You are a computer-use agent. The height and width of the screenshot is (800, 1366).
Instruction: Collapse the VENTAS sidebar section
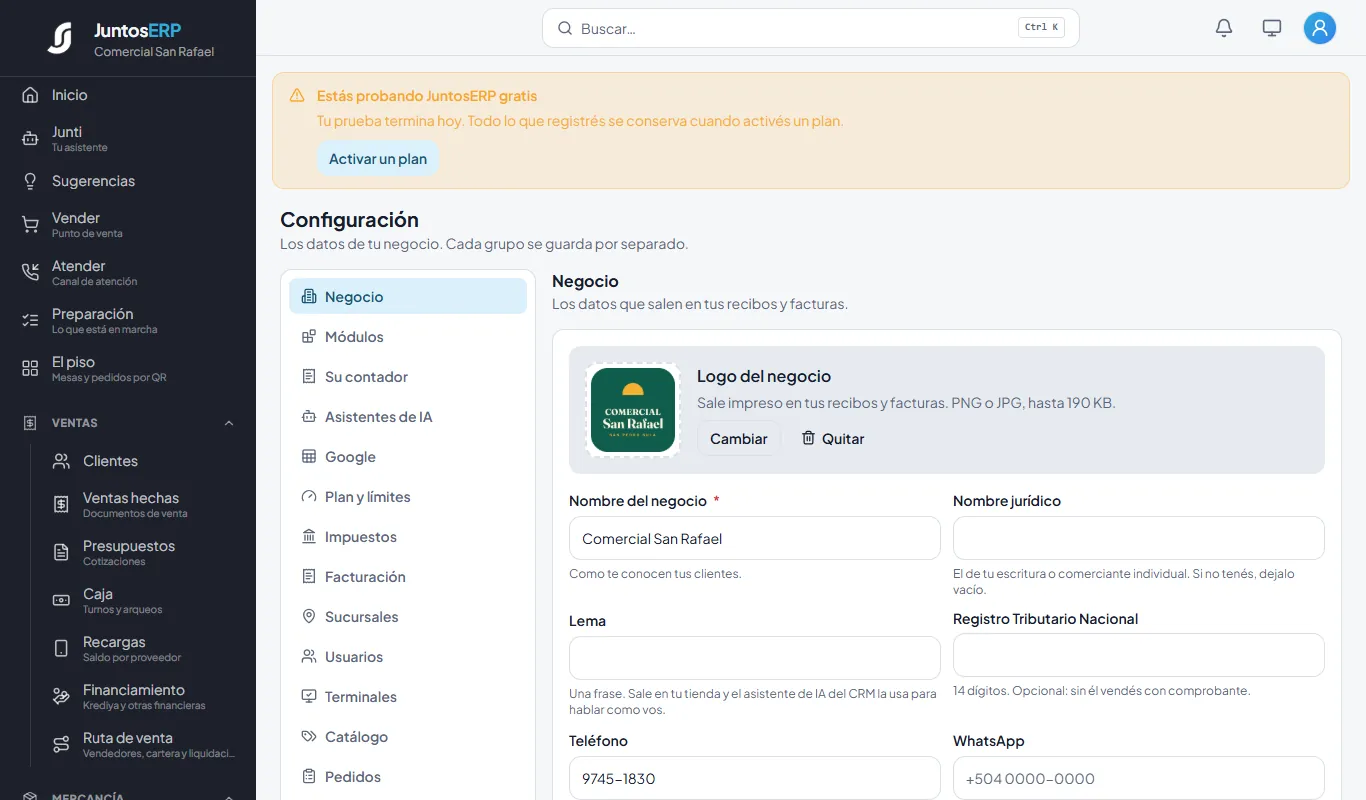[229, 423]
